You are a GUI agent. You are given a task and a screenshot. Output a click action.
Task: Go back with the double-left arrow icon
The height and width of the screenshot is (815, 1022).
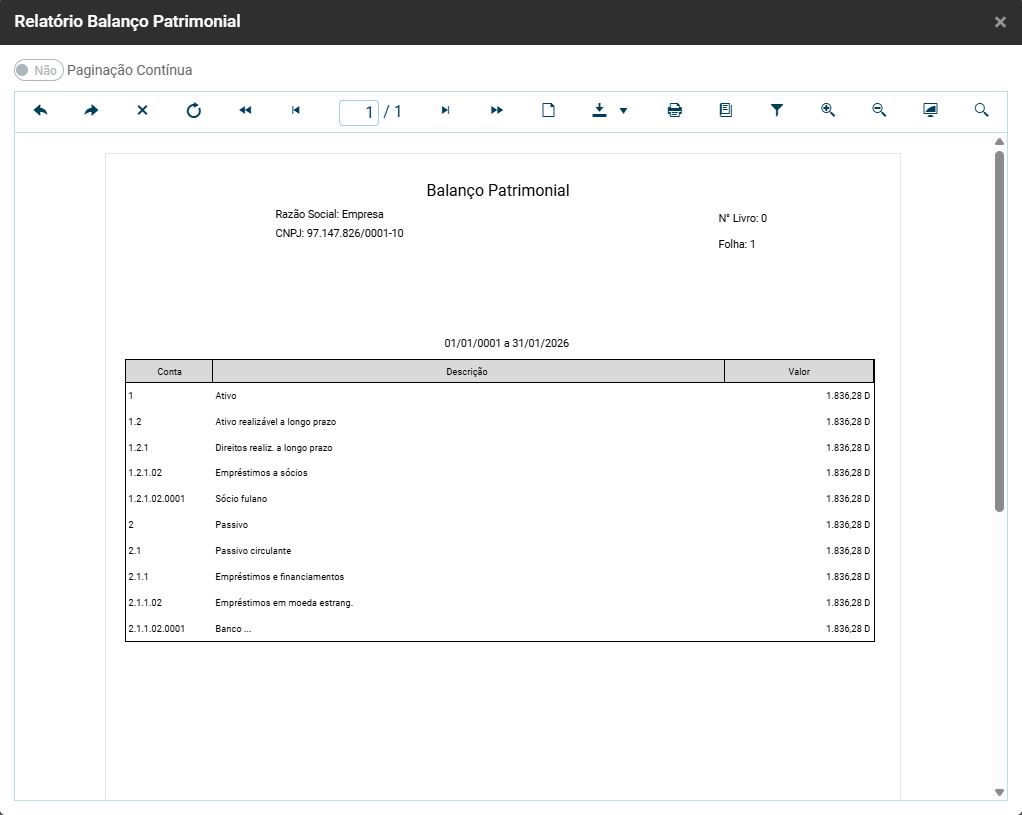pos(245,110)
